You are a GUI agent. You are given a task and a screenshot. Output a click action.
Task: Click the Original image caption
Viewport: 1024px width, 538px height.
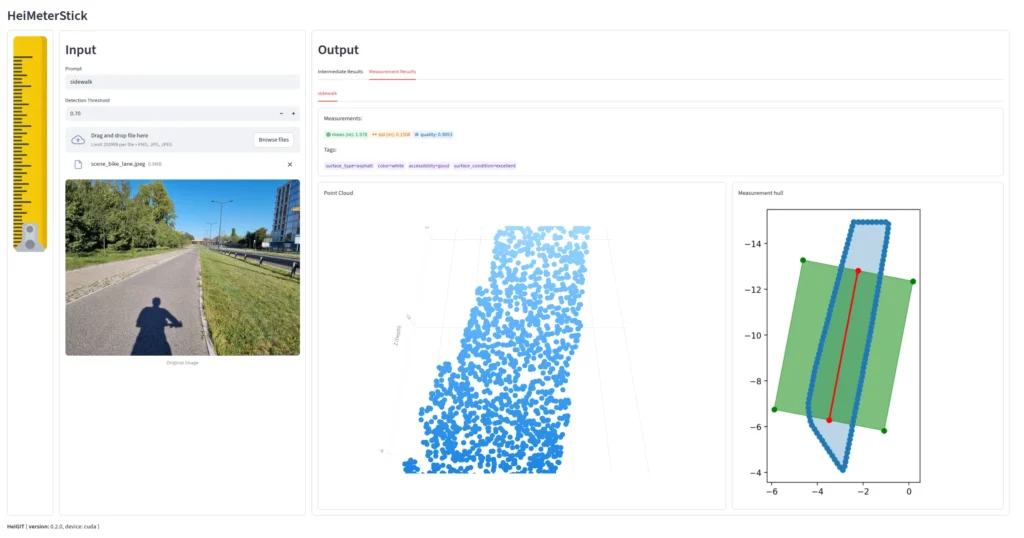(182, 362)
